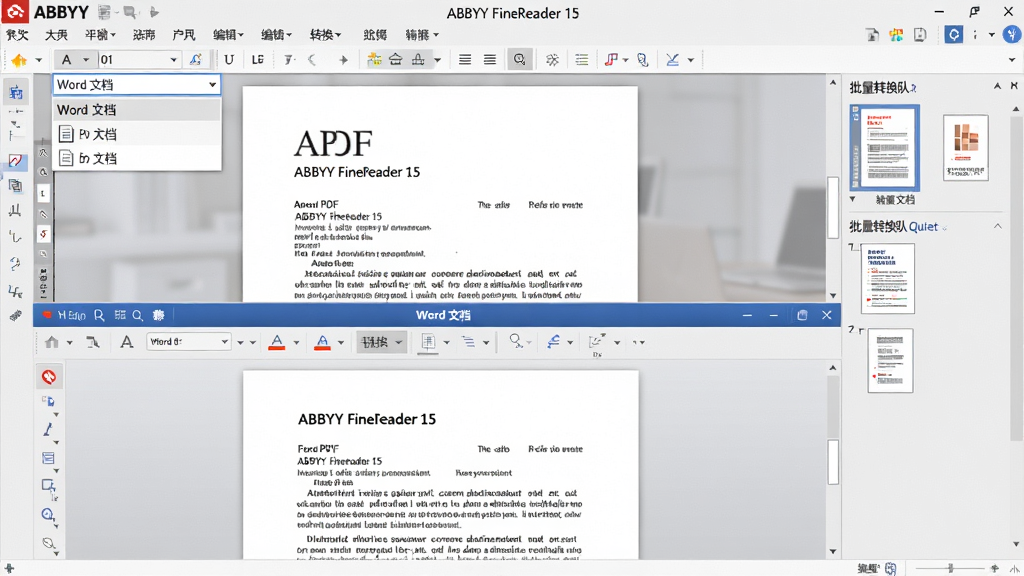Open the Word 8 font combo box

[x=189, y=342]
